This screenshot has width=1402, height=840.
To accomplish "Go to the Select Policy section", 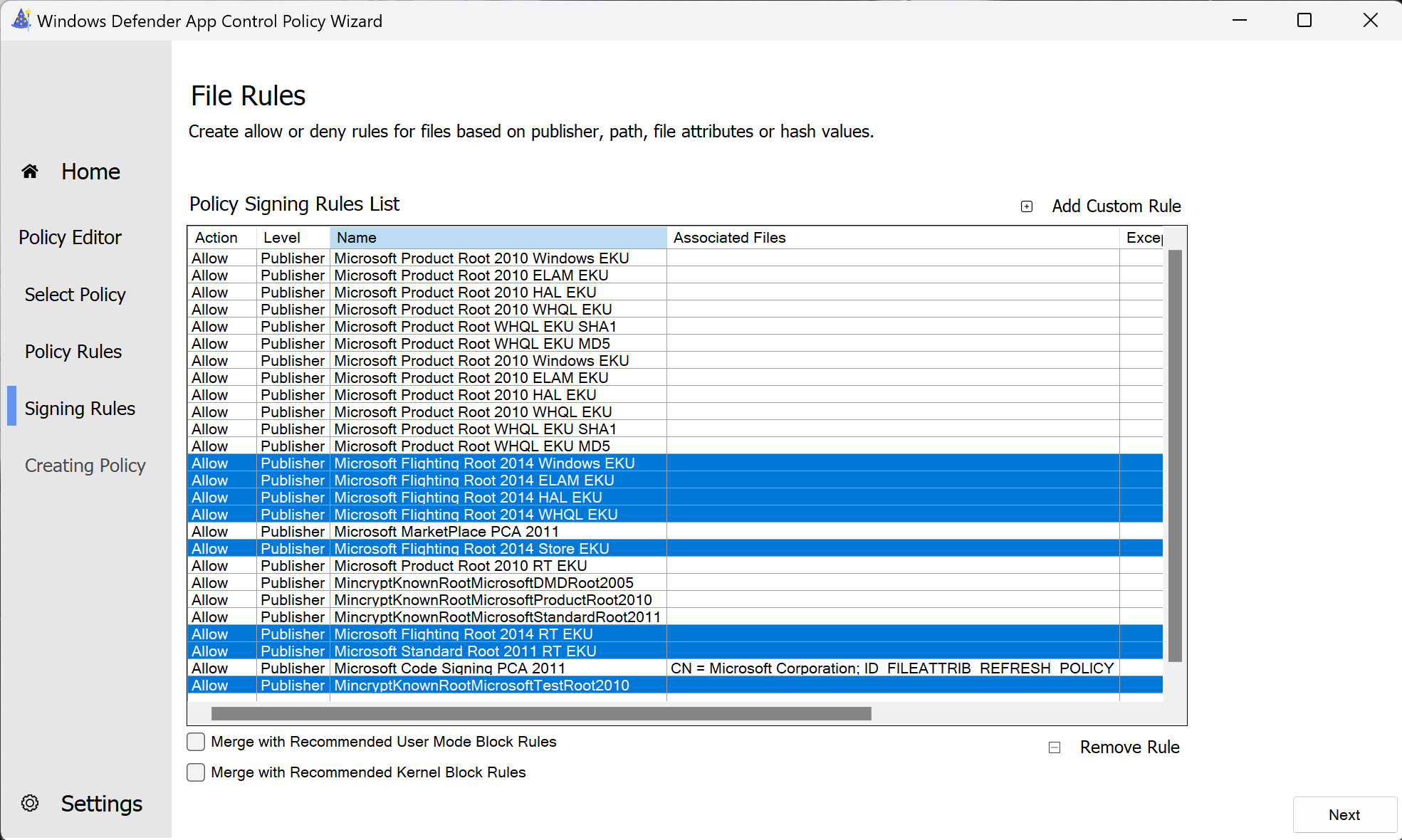I will click(75, 294).
